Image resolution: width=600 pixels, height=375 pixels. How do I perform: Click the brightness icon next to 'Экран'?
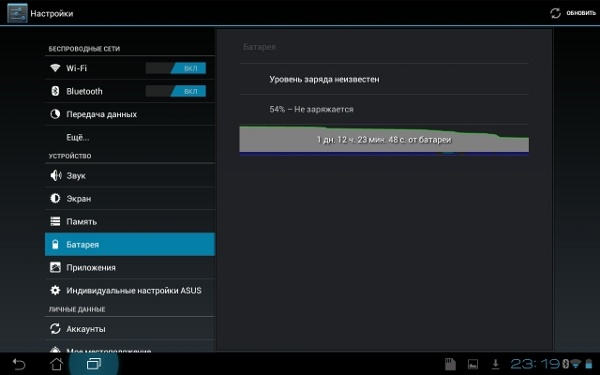(x=55, y=198)
